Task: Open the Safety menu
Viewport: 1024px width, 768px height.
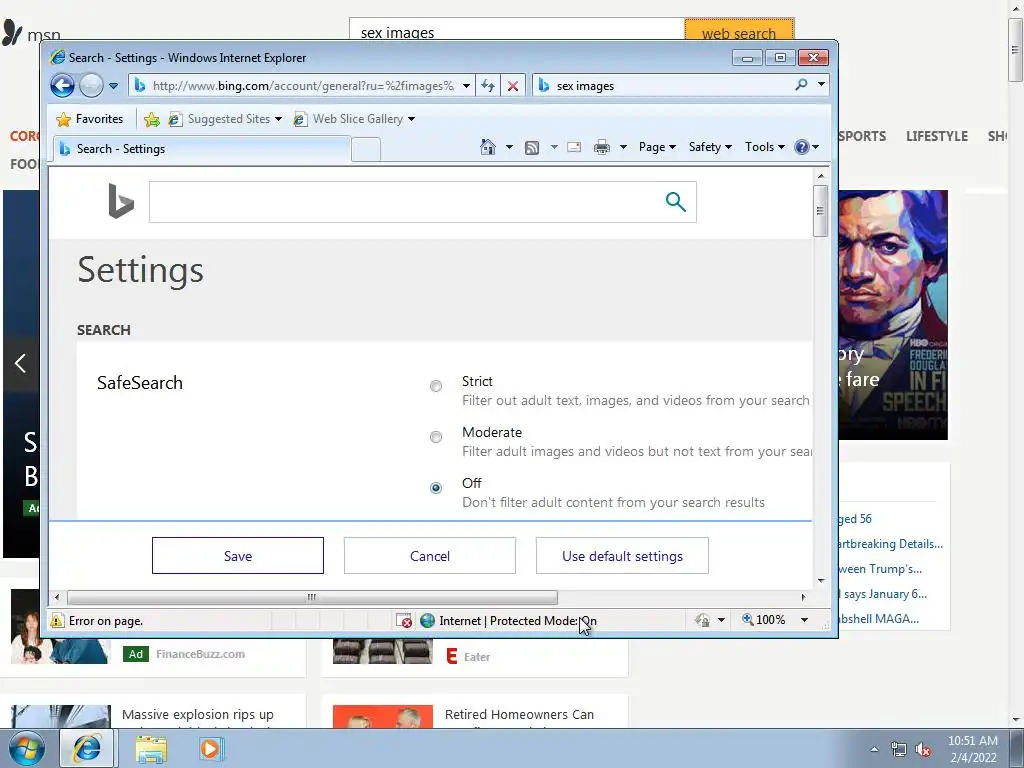Action: pos(710,147)
